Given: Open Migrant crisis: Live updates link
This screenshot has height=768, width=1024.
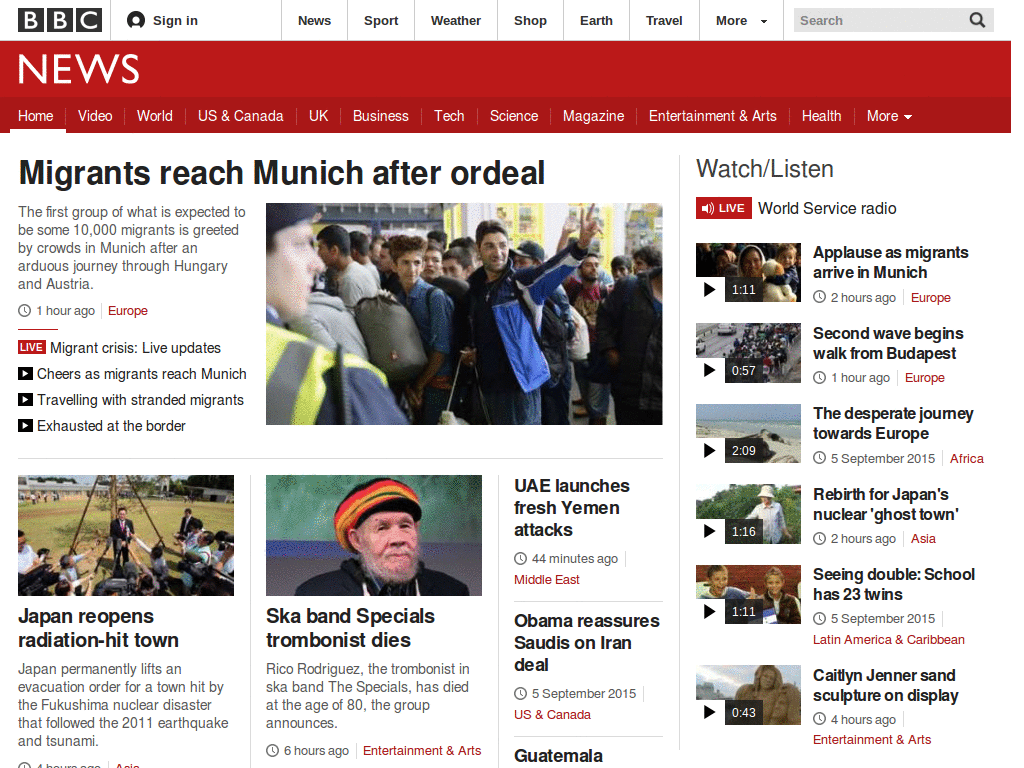Looking at the screenshot, I should pos(135,348).
